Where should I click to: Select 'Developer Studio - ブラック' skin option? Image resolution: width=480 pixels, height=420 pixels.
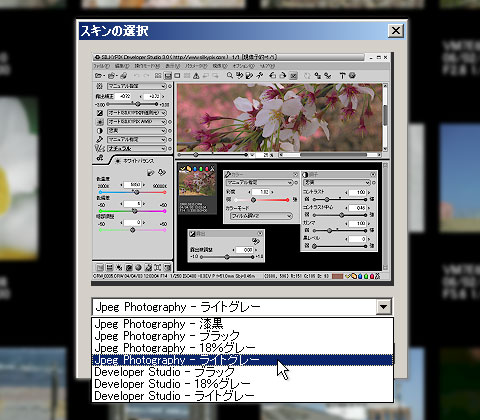[242, 372]
